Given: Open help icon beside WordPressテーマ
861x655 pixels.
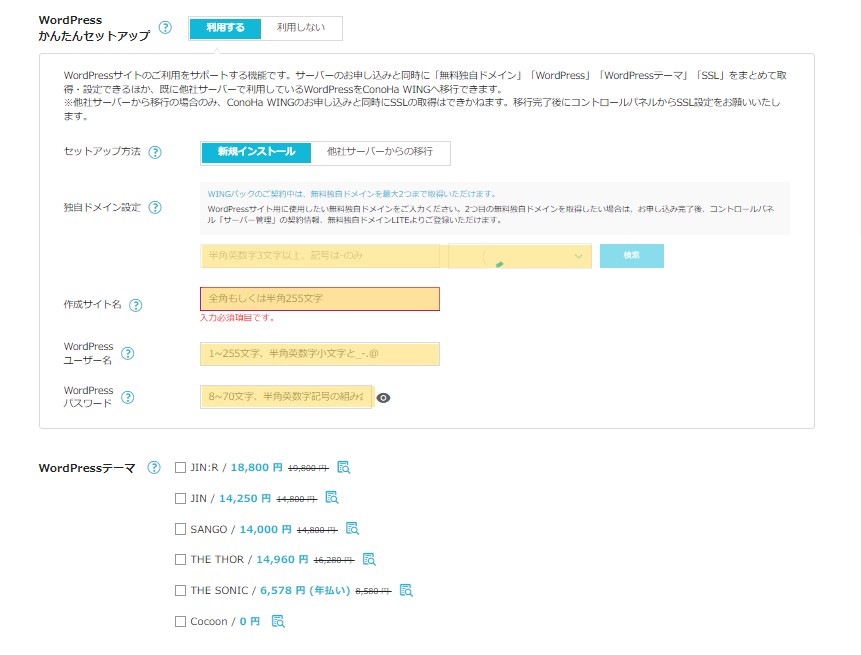Looking at the screenshot, I should tap(154, 468).
